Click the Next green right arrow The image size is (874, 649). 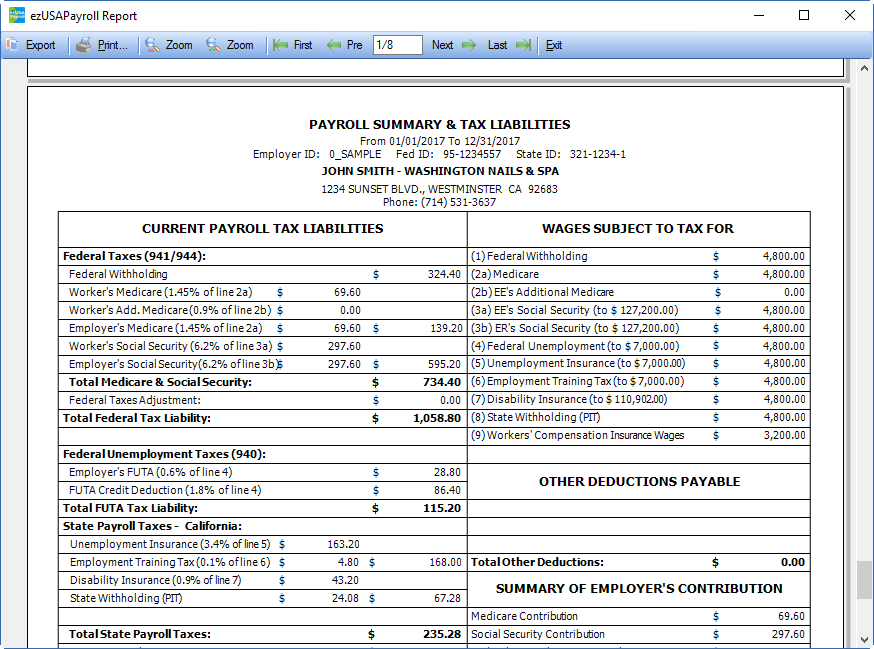coord(469,45)
